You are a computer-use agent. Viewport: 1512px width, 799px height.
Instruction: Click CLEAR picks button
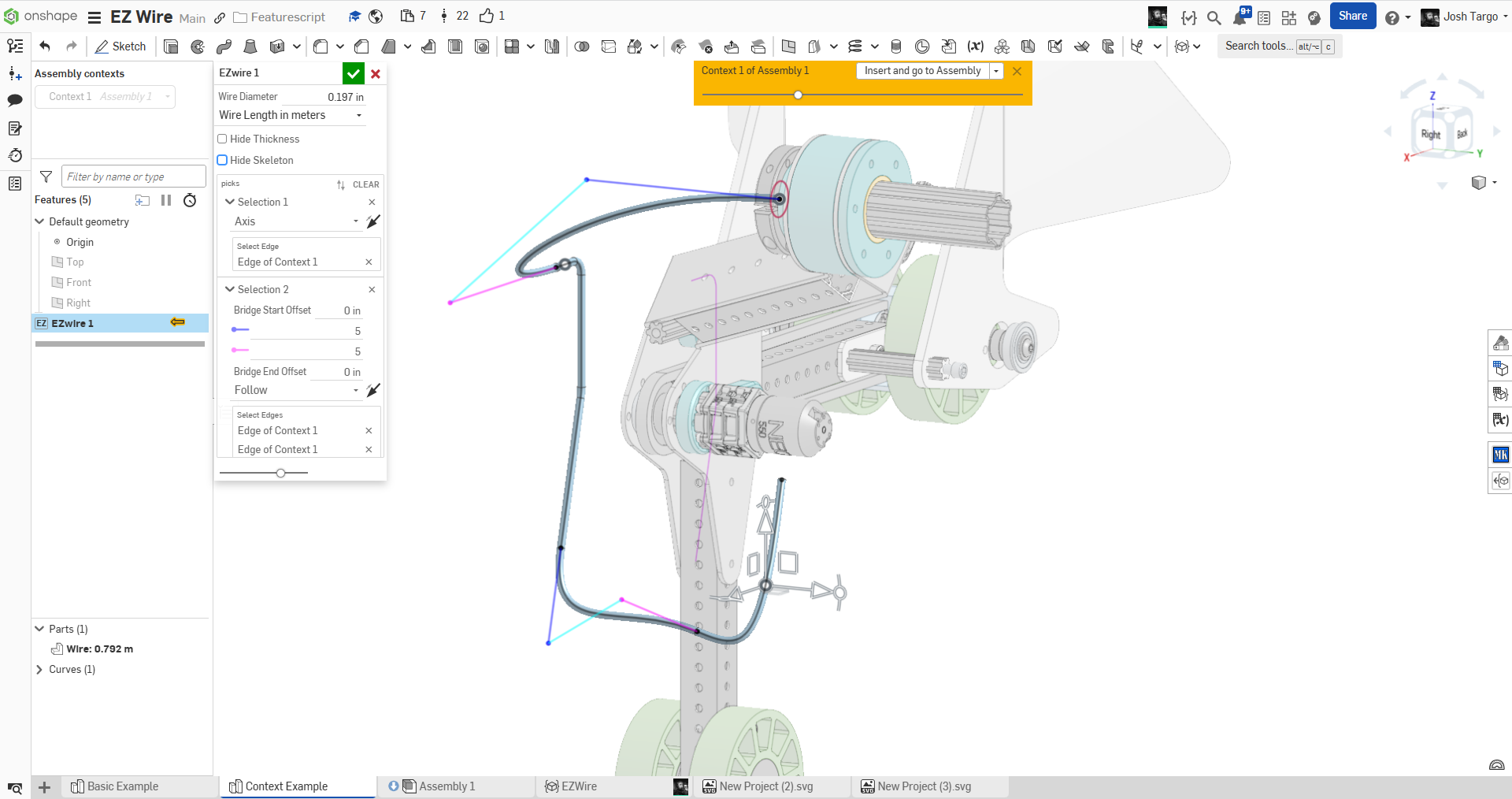pos(365,184)
